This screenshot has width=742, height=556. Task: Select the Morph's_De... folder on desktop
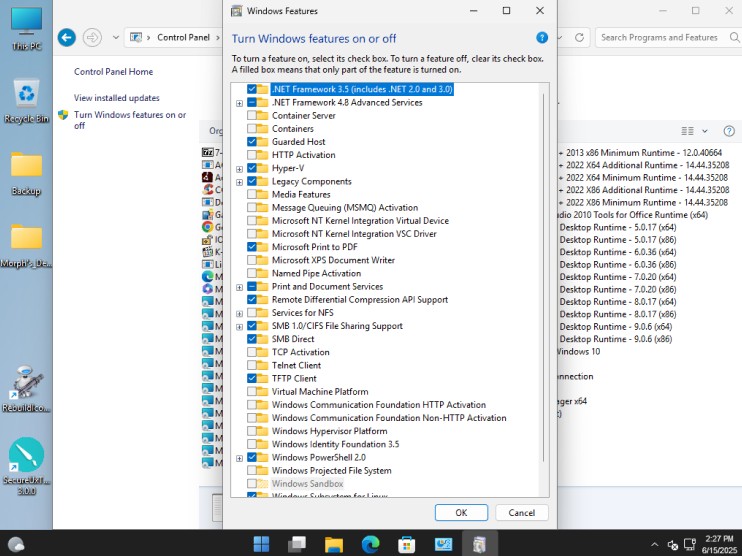coord(26,246)
